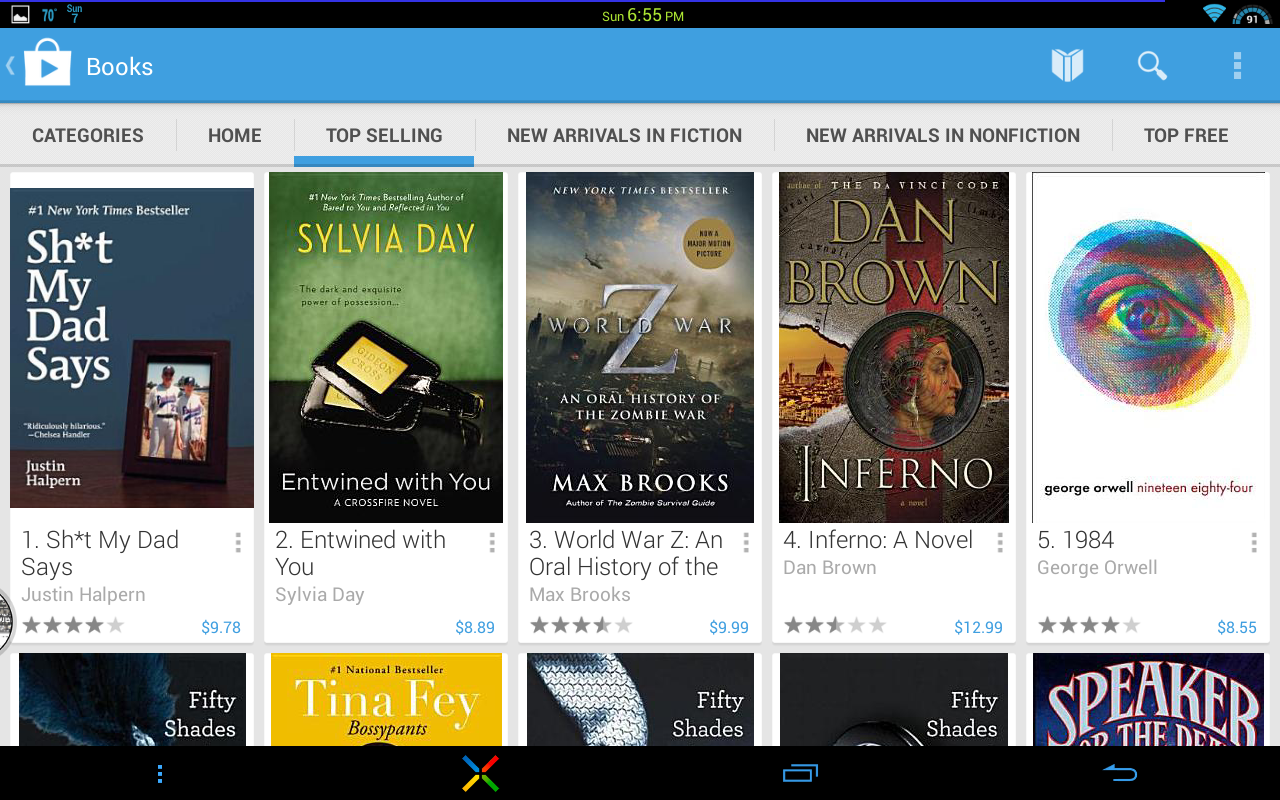Tap the Play Store bag icon

(x=47, y=63)
